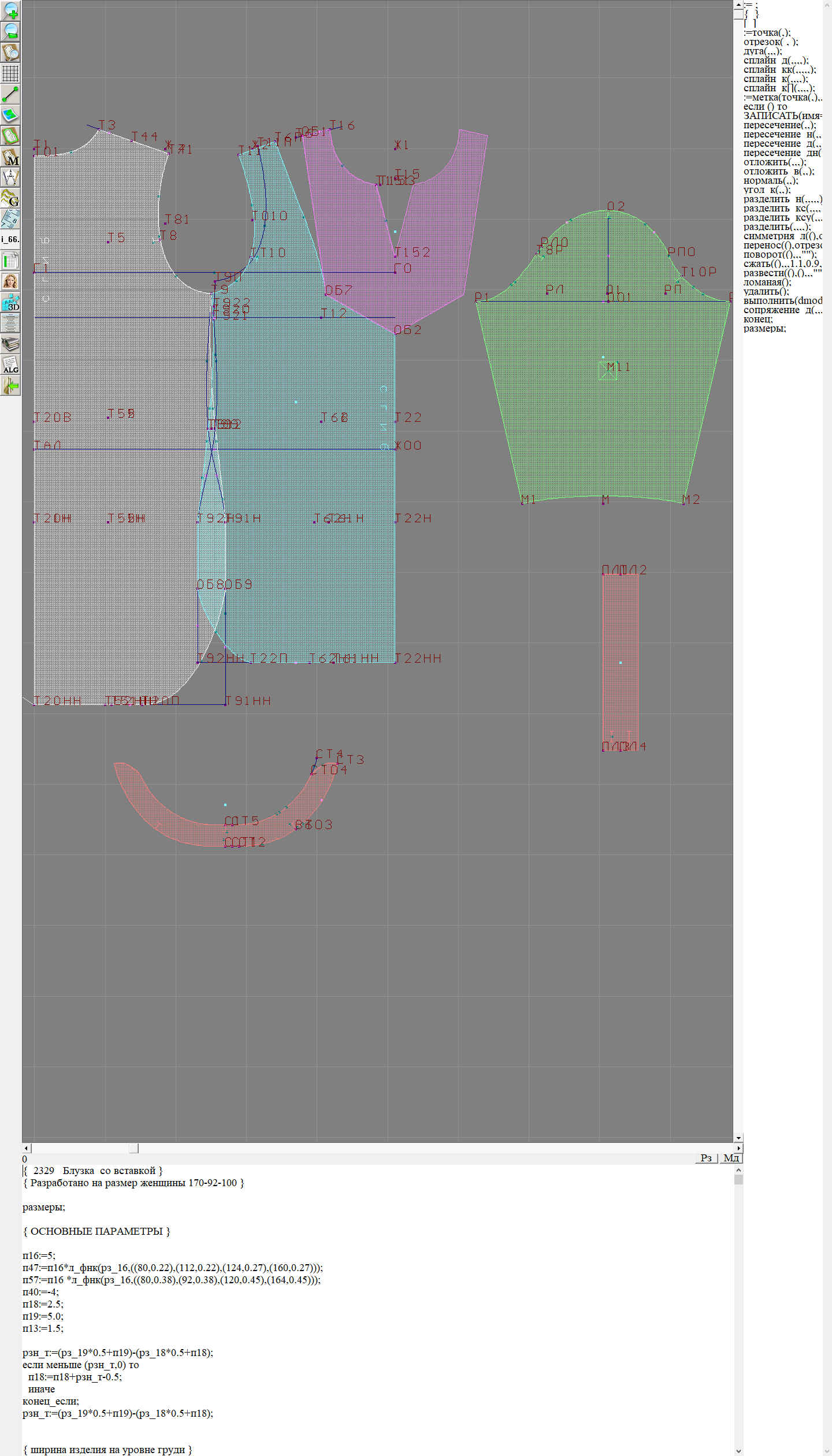Click the ALG algorithm icon
Viewport: 832px width, 1456px height.
click(x=10, y=365)
